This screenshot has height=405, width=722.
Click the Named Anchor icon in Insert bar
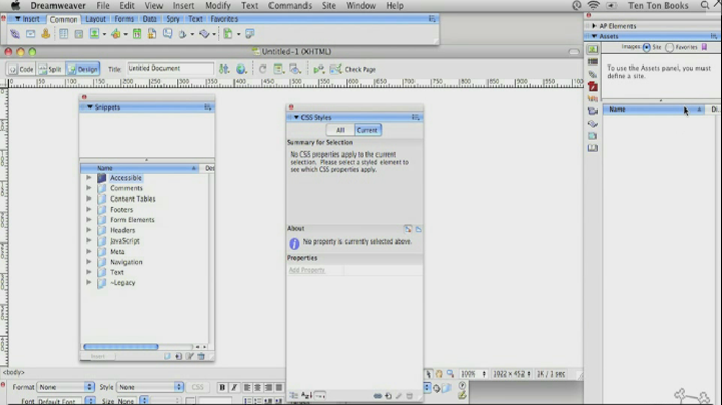[46, 34]
